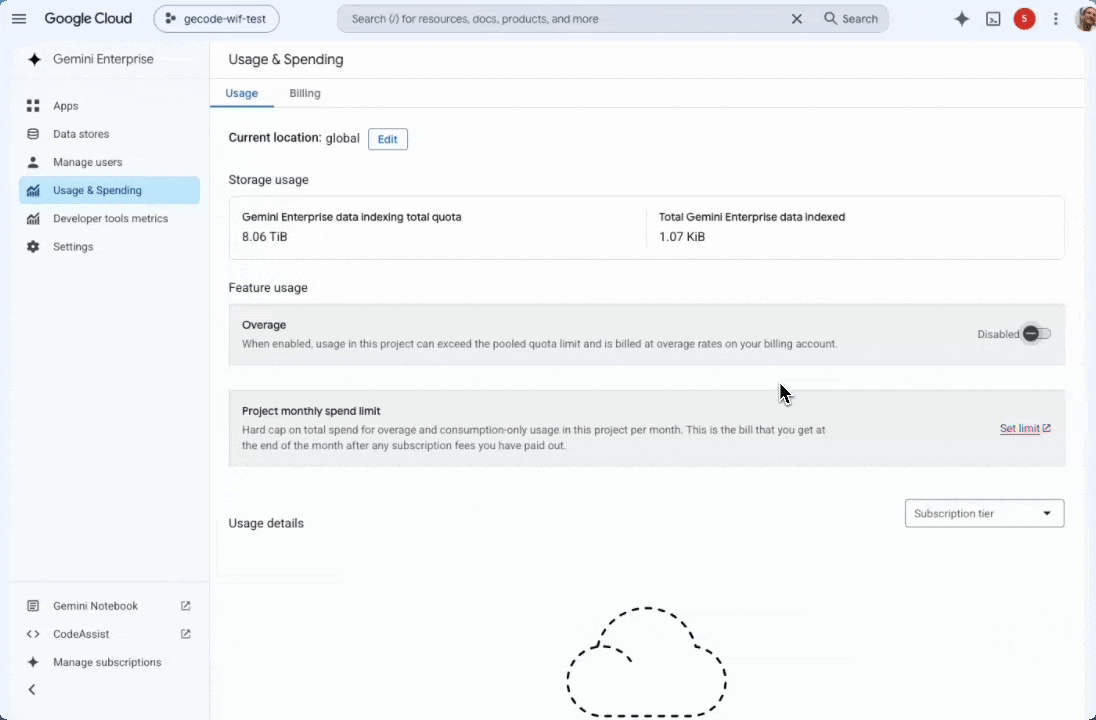The image size is (1096, 720).
Task: Select Usage & Spending in sidebar
Action: [x=110, y=190]
